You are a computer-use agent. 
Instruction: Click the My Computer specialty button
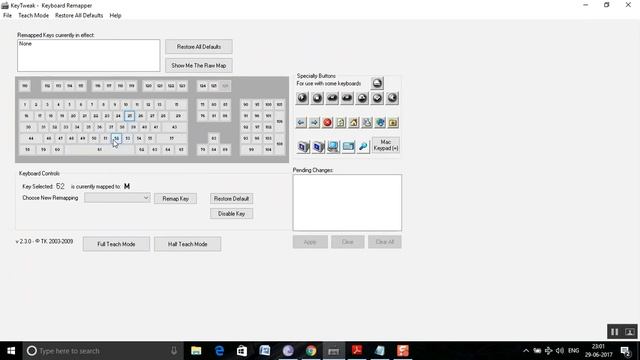(x=333, y=147)
